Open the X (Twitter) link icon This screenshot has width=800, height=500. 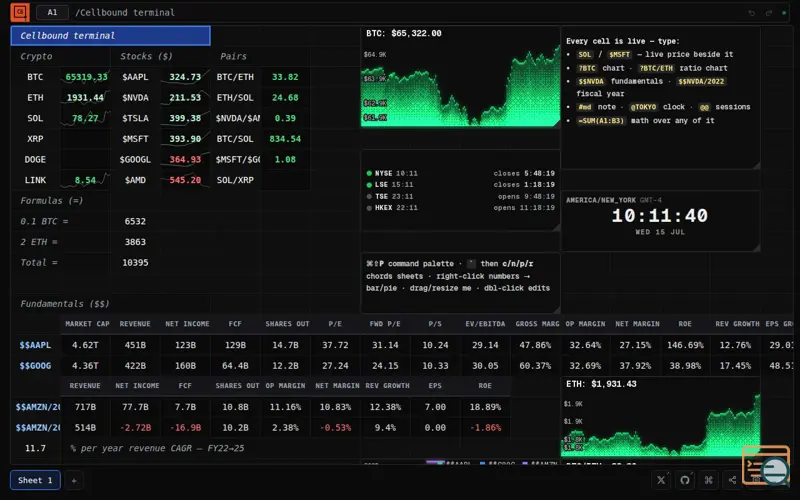coord(661,480)
